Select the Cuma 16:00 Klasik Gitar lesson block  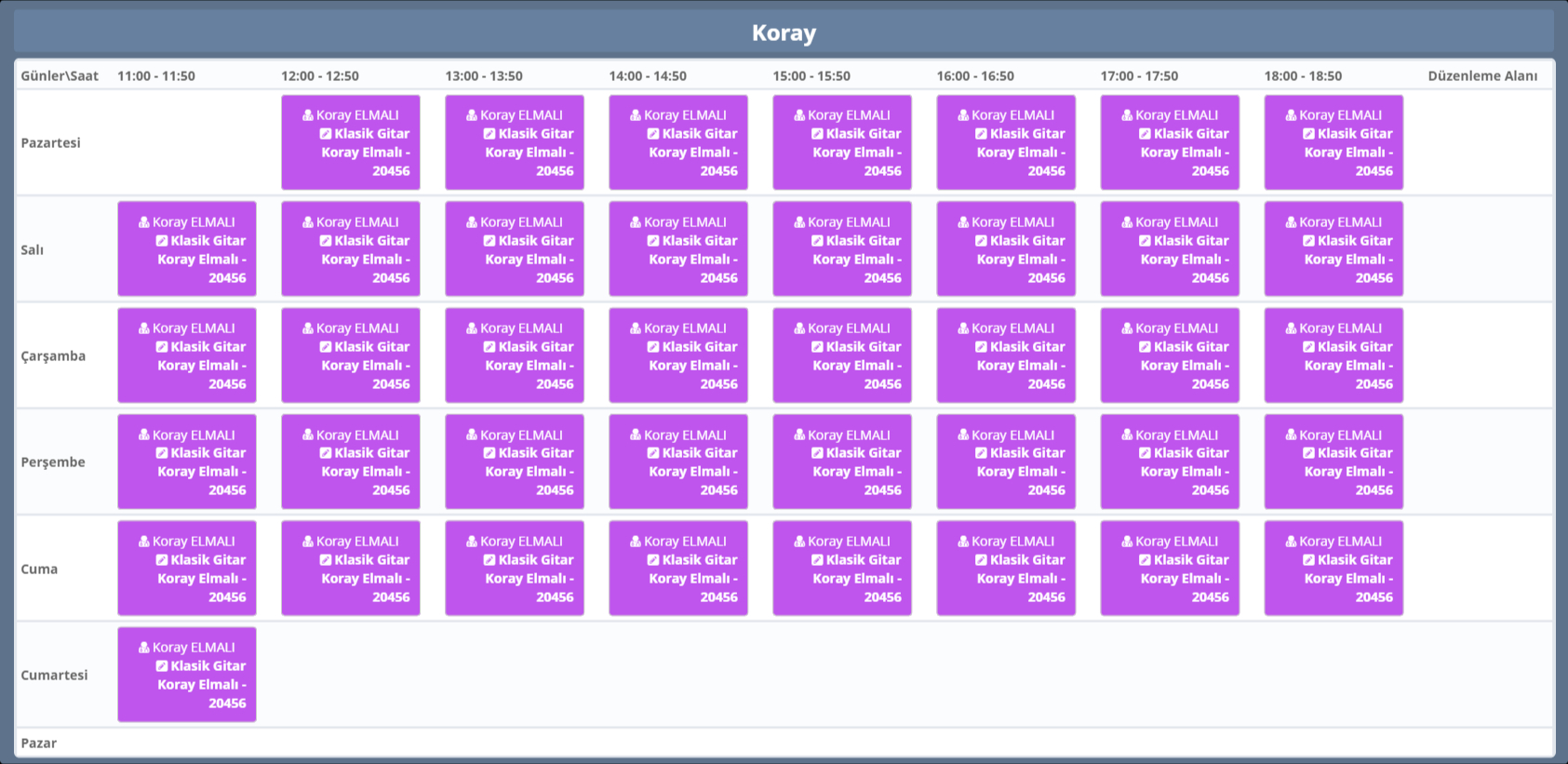tap(1005, 569)
